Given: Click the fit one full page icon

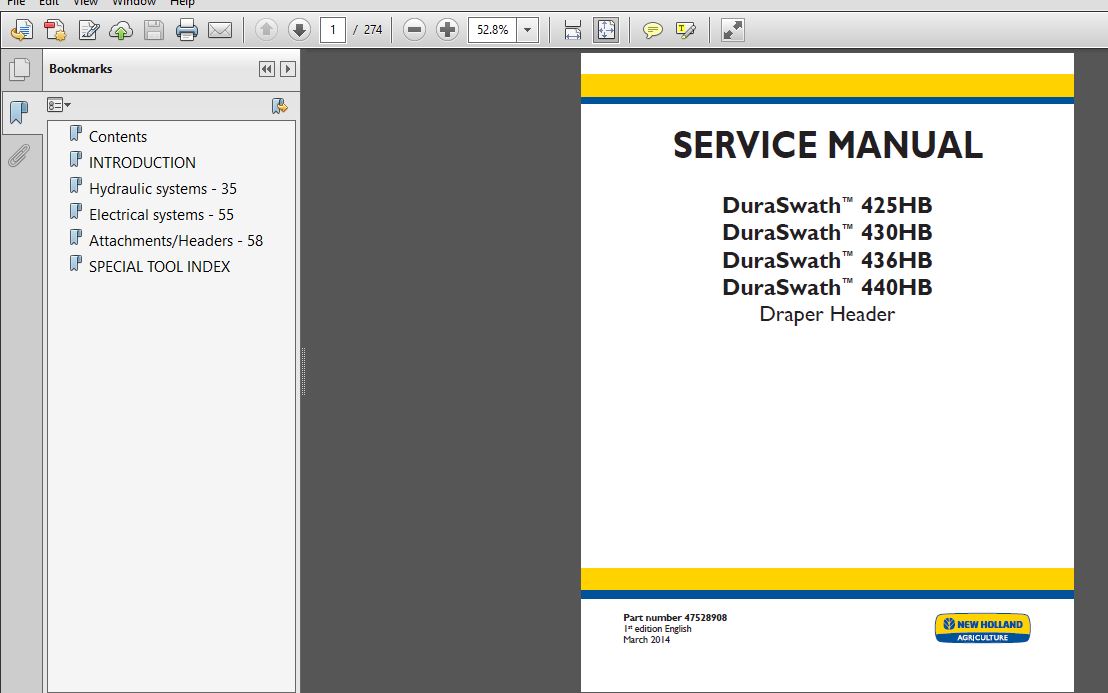Looking at the screenshot, I should pyautogui.click(x=606, y=30).
